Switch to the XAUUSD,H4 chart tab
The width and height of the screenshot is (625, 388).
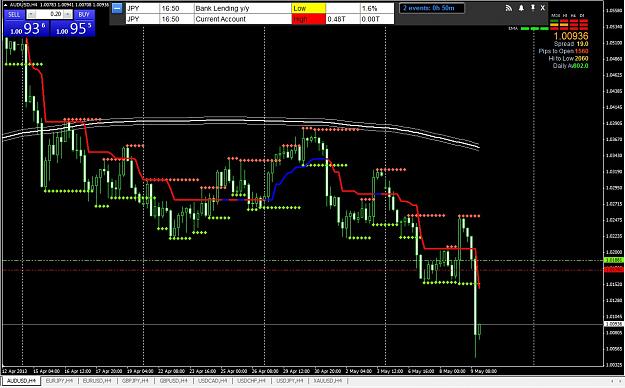pos(328,381)
